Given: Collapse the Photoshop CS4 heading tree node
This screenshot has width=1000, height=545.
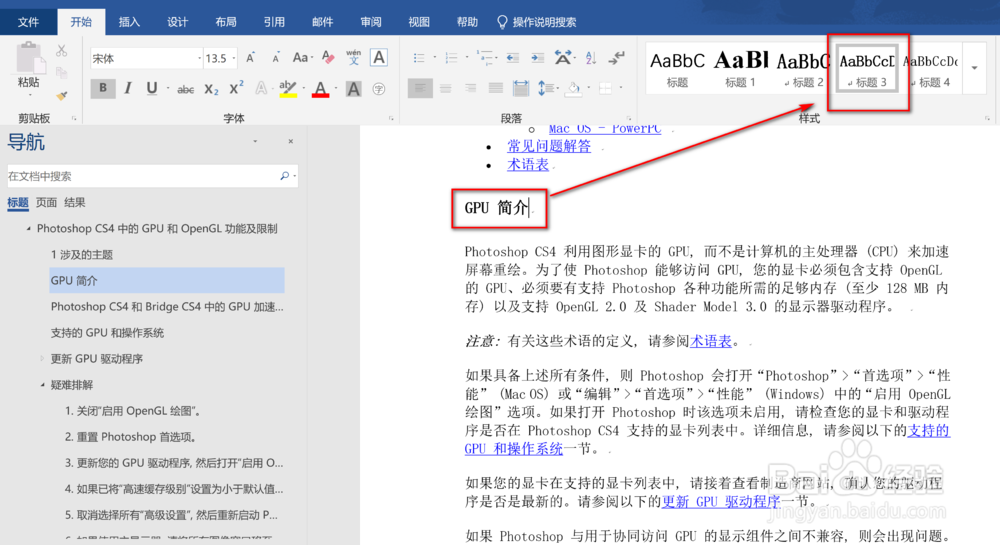Looking at the screenshot, I should click(28, 228).
